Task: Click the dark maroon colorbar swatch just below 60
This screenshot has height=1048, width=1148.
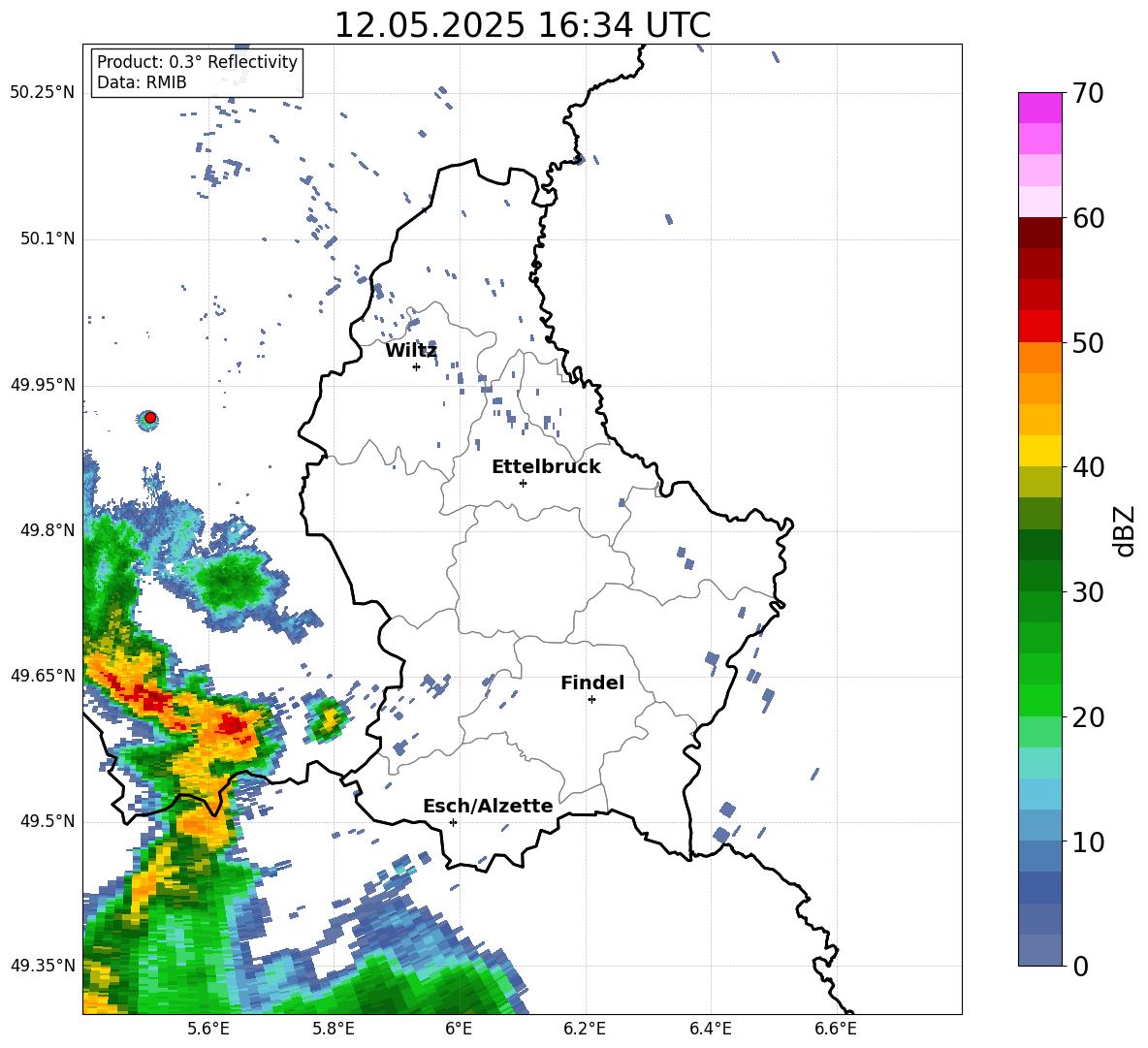Action: tap(1039, 233)
